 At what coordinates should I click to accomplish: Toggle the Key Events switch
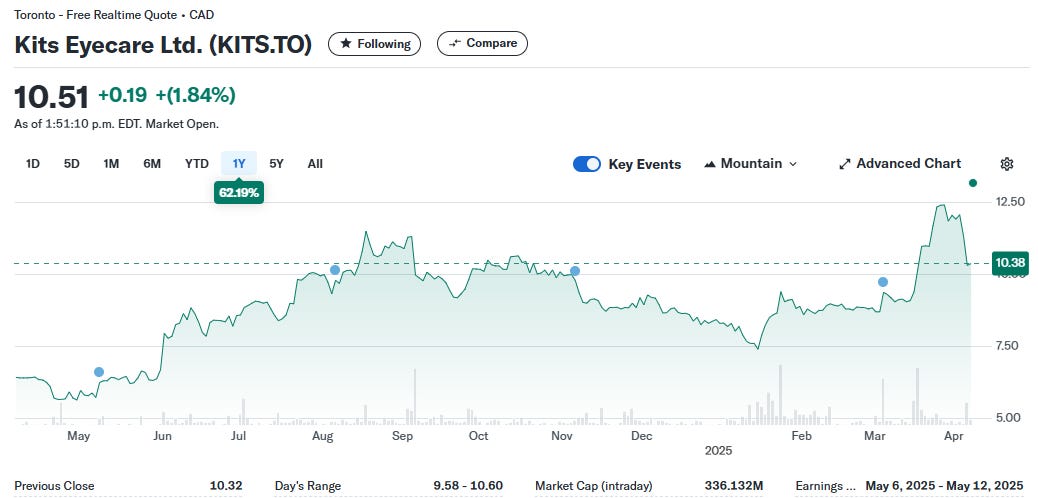point(587,164)
